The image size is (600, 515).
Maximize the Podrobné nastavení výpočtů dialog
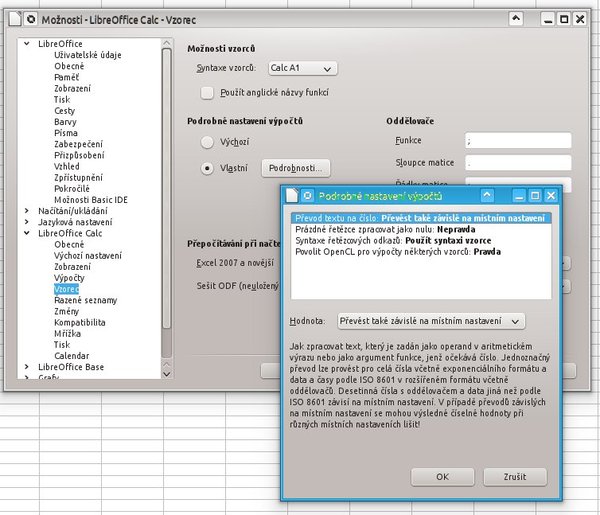coord(535,196)
